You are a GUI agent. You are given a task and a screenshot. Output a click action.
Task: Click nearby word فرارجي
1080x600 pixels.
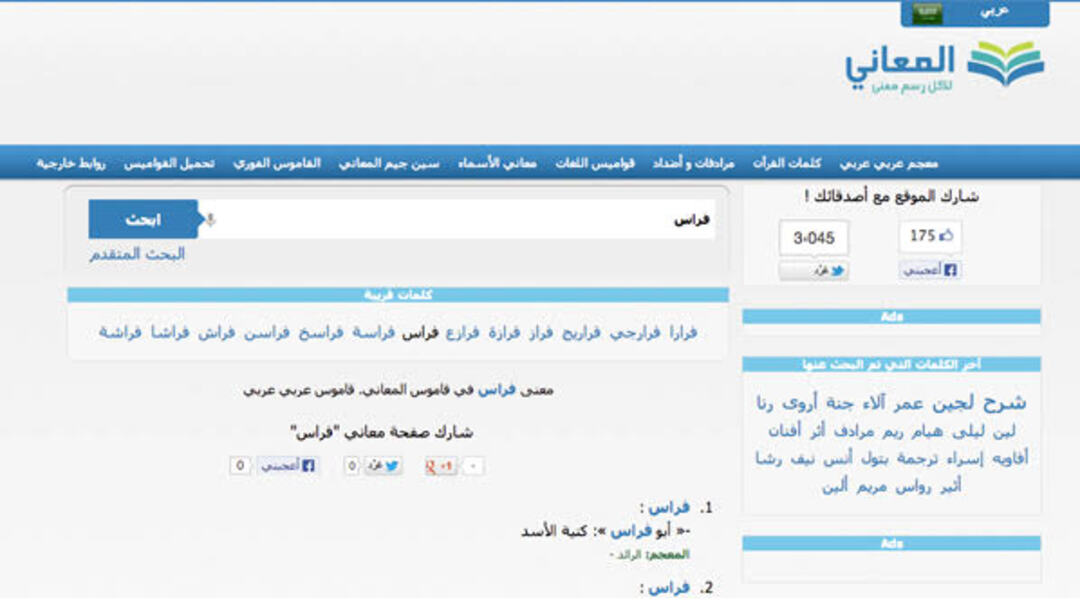(x=634, y=333)
